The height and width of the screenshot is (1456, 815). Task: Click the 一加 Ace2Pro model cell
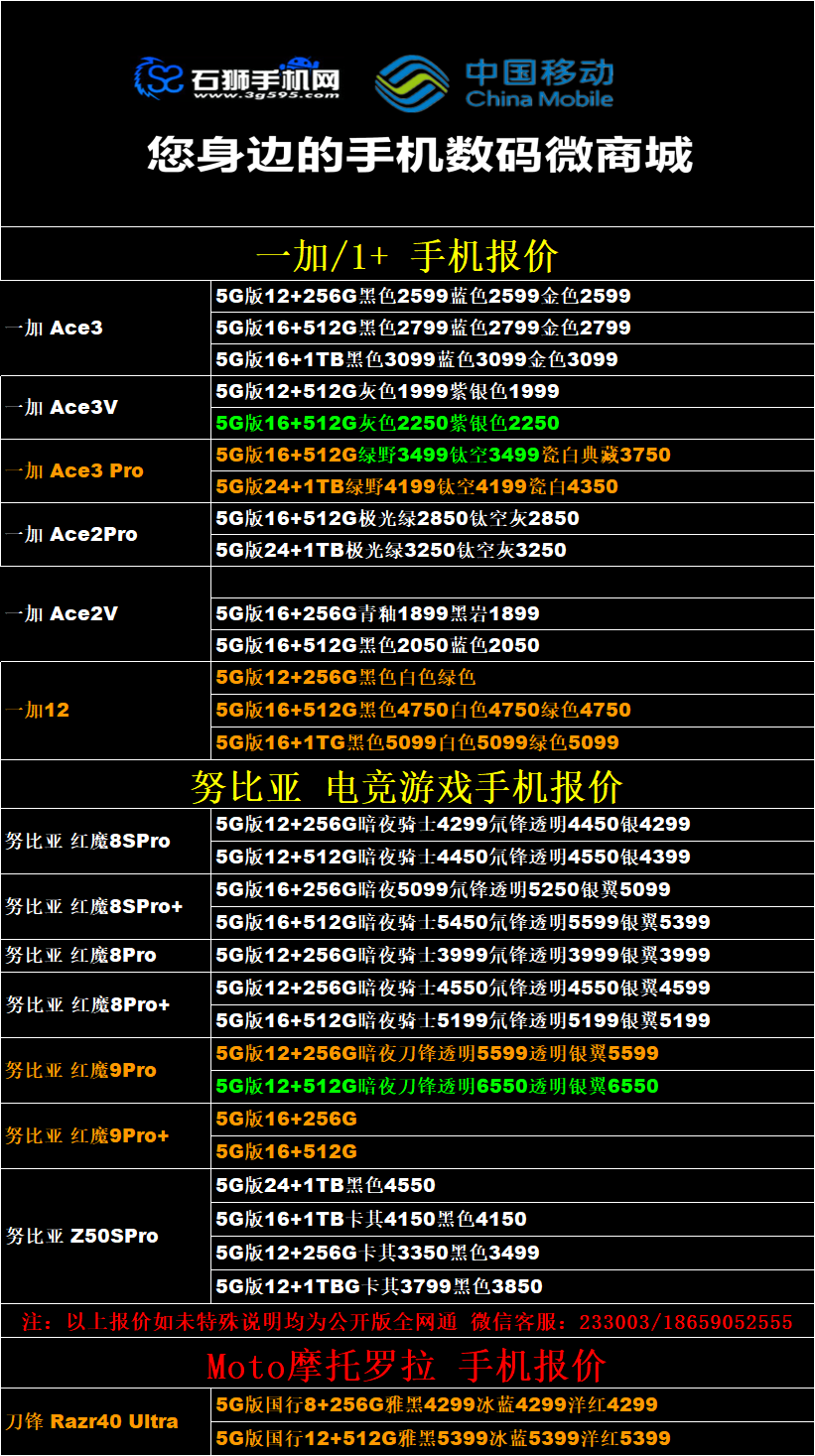click(x=105, y=534)
